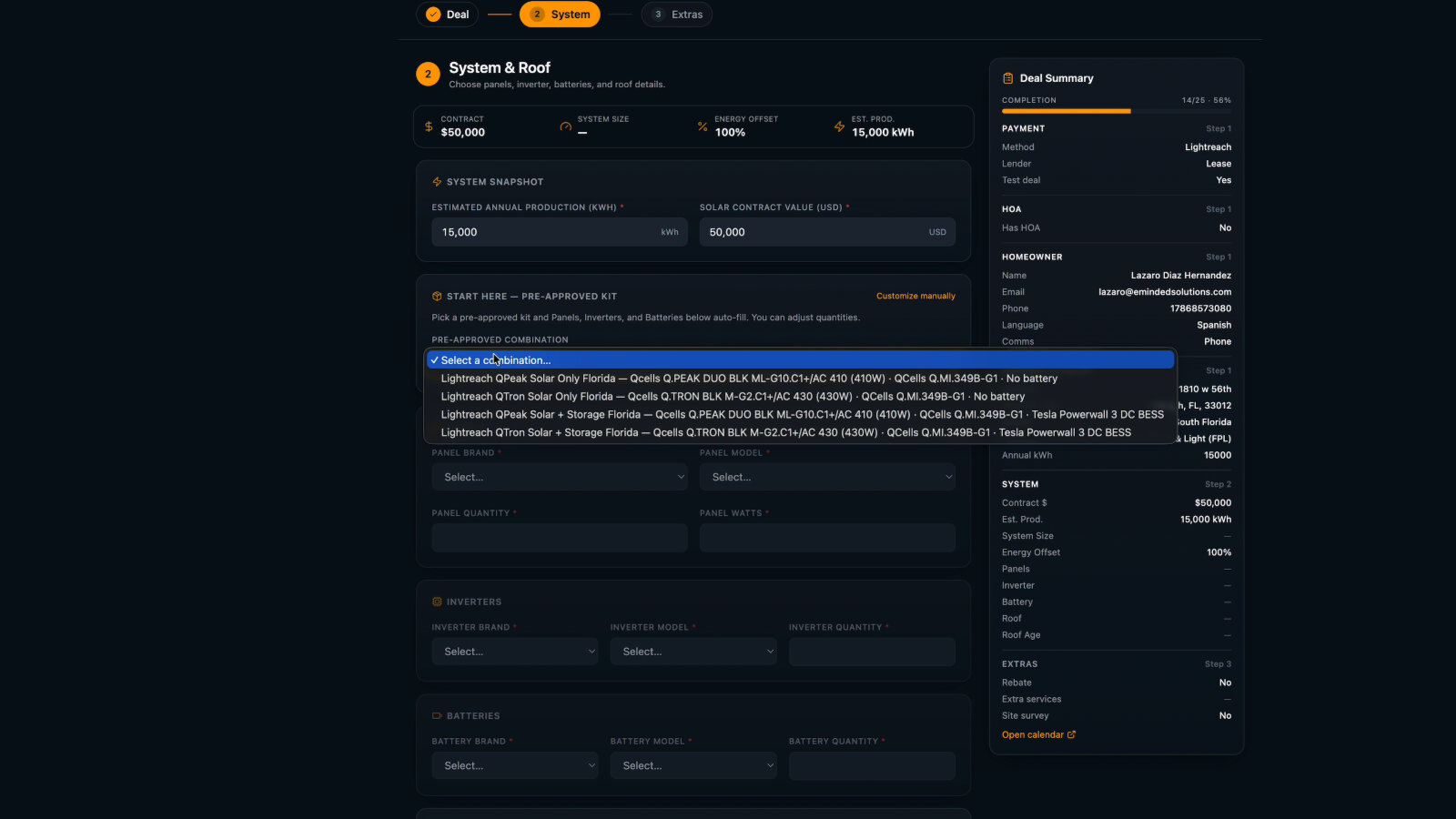Click the Energy Offset percent icon
This screenshot has width=1456, height=819.
coord(703,126)
